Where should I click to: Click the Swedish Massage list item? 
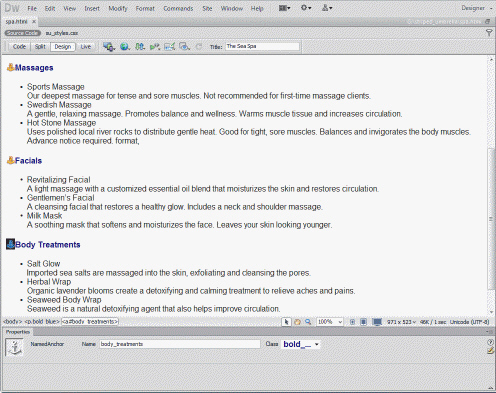pyautogui.click(x=59, y=105)
